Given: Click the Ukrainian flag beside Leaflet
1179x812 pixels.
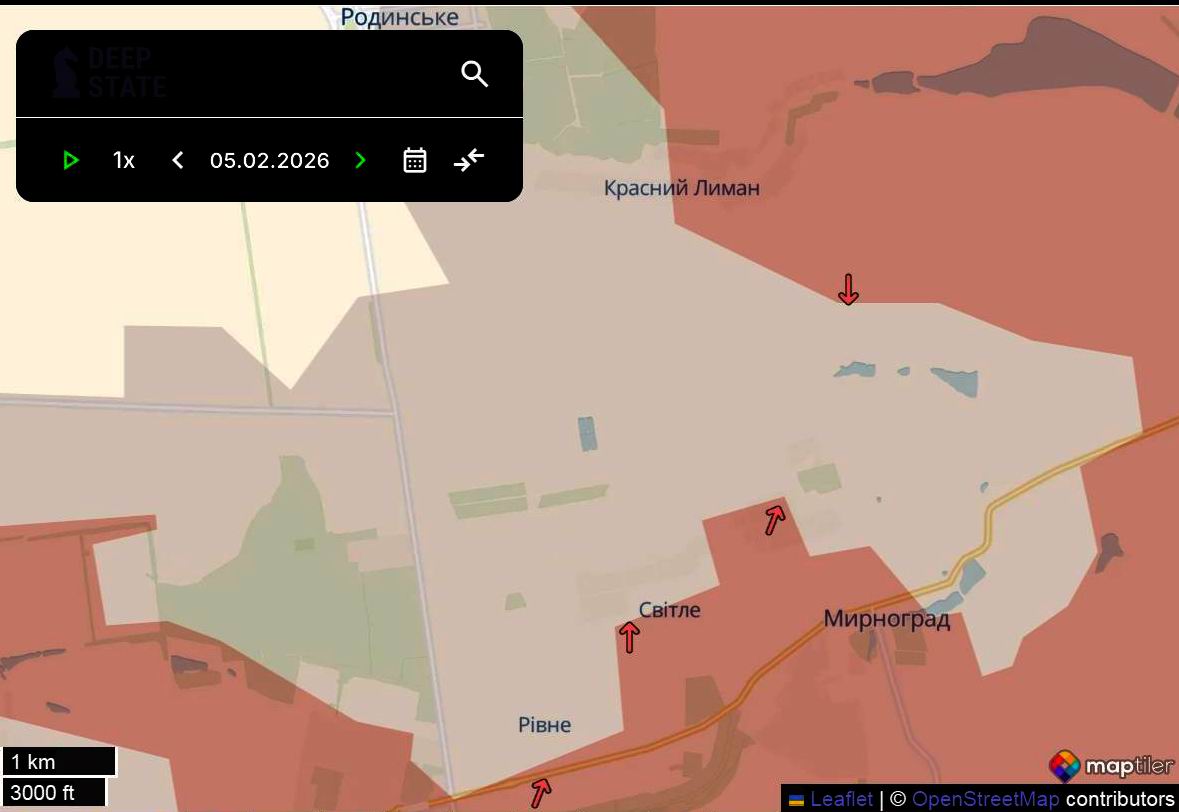Looking at the screenshot, I should point(793,800).
